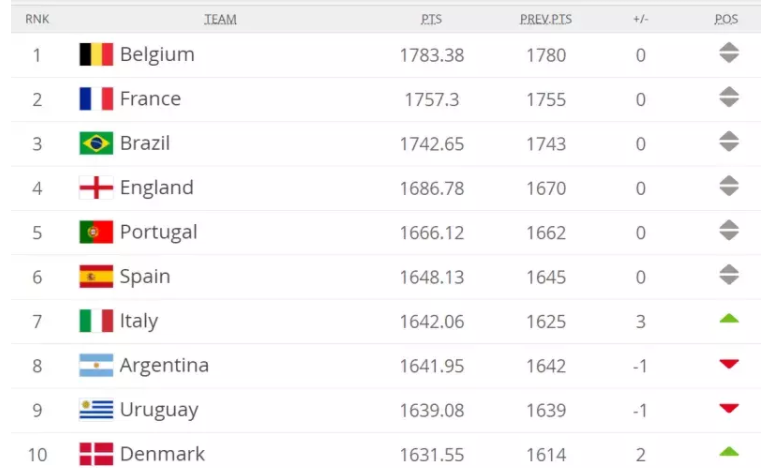Click the Uruguay flag icon
The image size is (762, 468).
pyautogui.click(x=96, y=409)
